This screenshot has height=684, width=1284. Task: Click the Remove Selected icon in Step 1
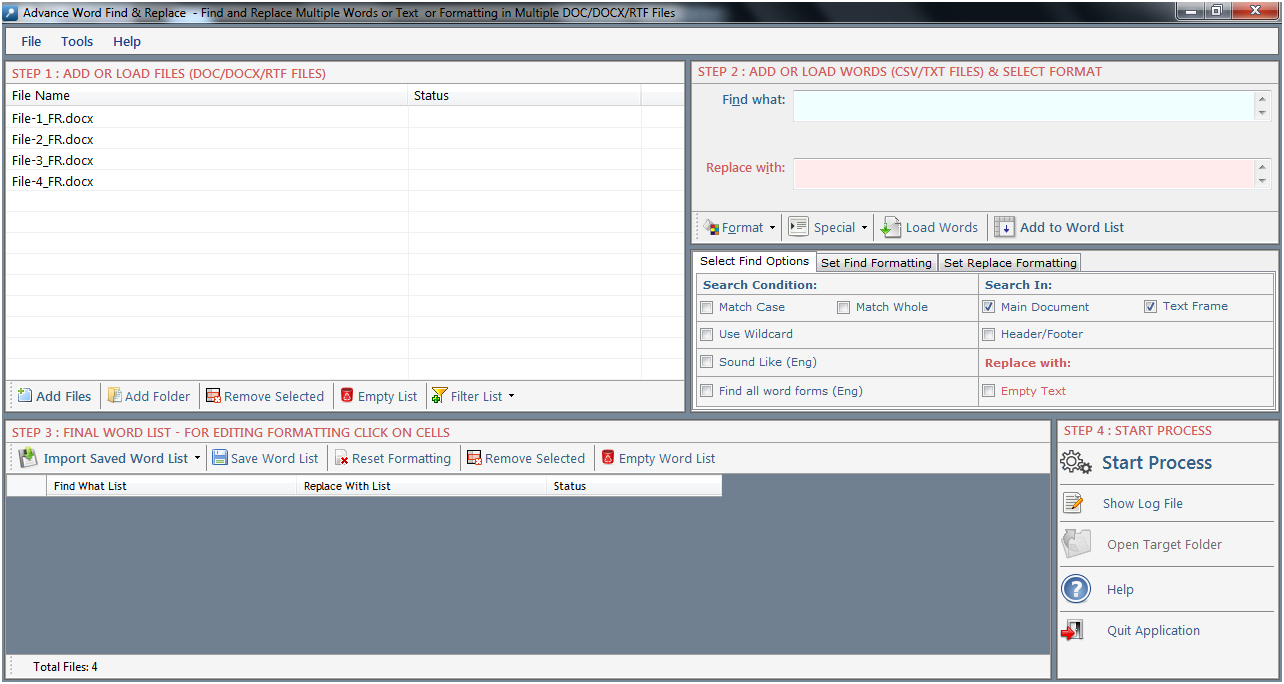tap(213, 396)
